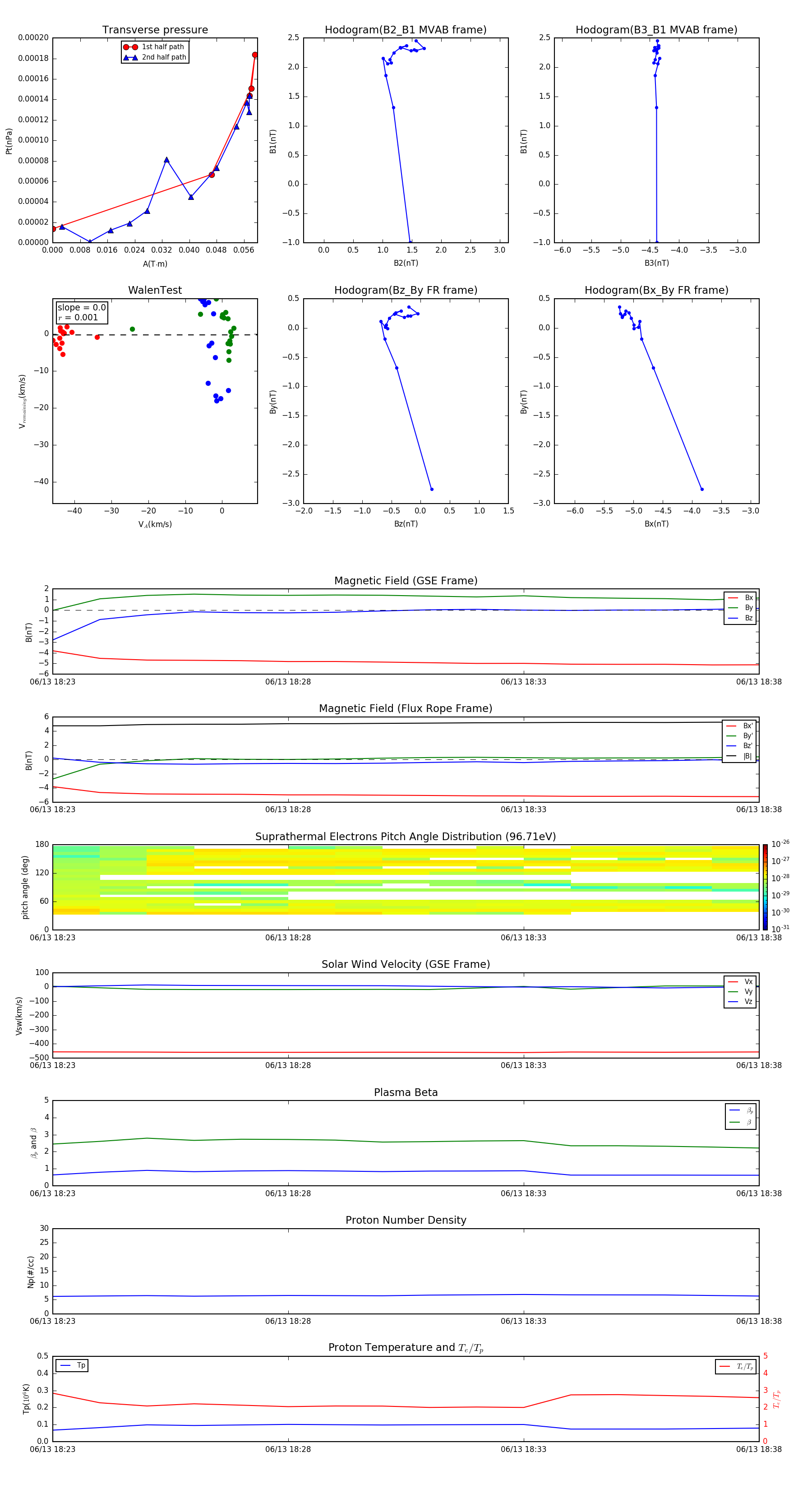
Task: Click the 'Proton Number Density' title
Action: (x=406, y=1220)
